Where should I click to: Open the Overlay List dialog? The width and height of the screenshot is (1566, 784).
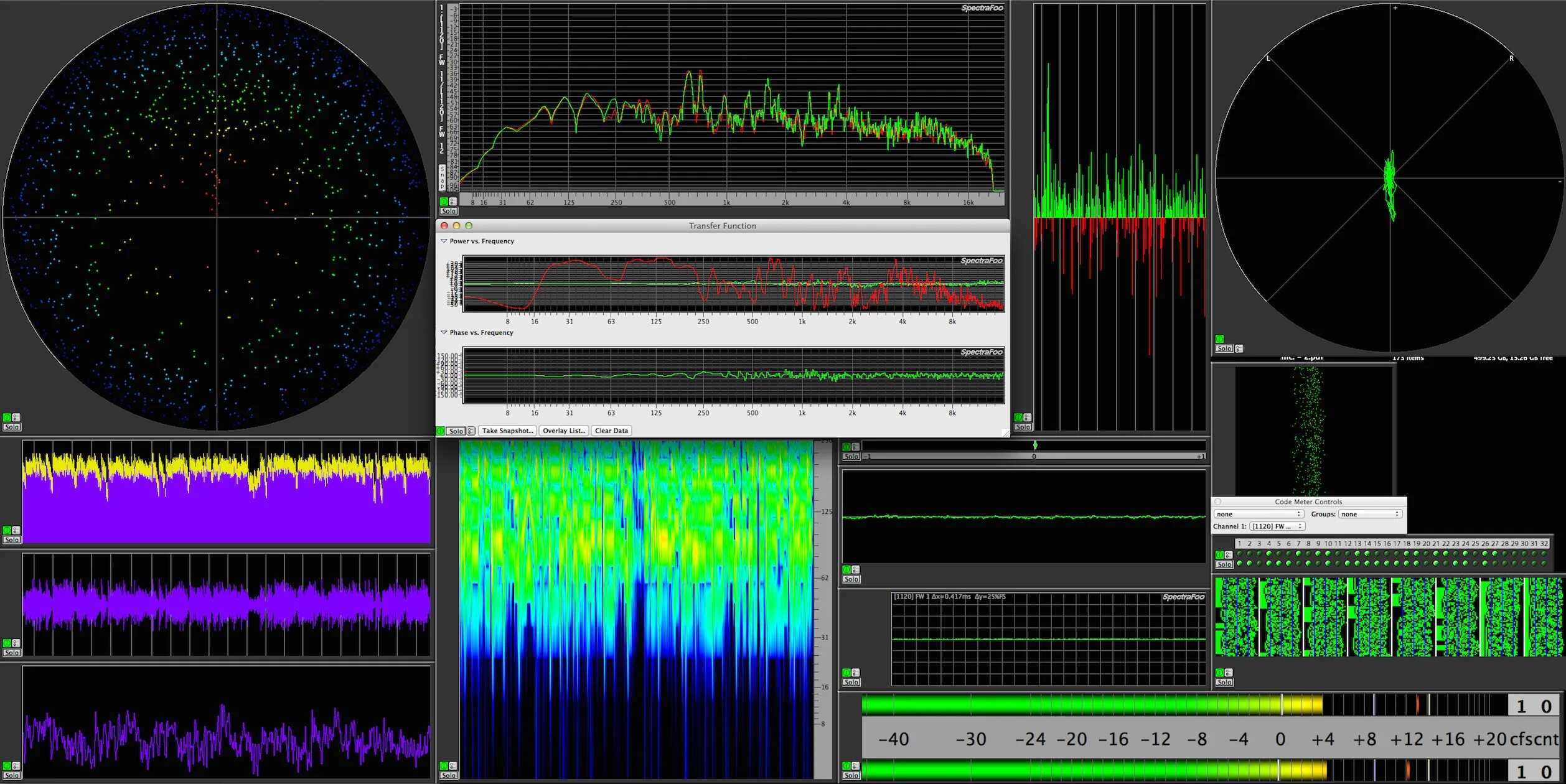click(x=563, y=431)
